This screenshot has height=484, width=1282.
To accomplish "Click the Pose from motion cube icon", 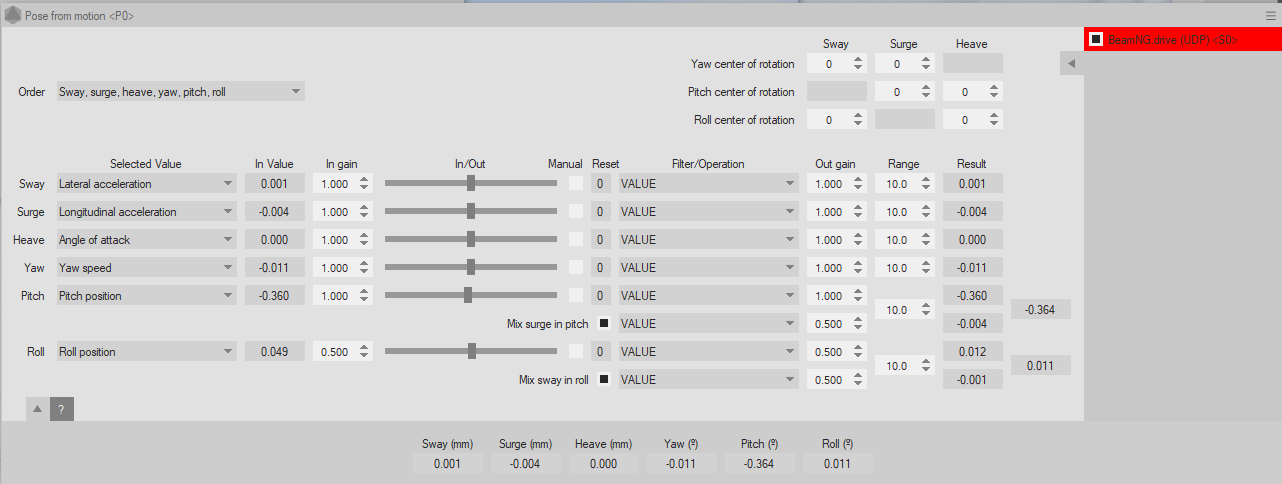I will tap(13, 16).
